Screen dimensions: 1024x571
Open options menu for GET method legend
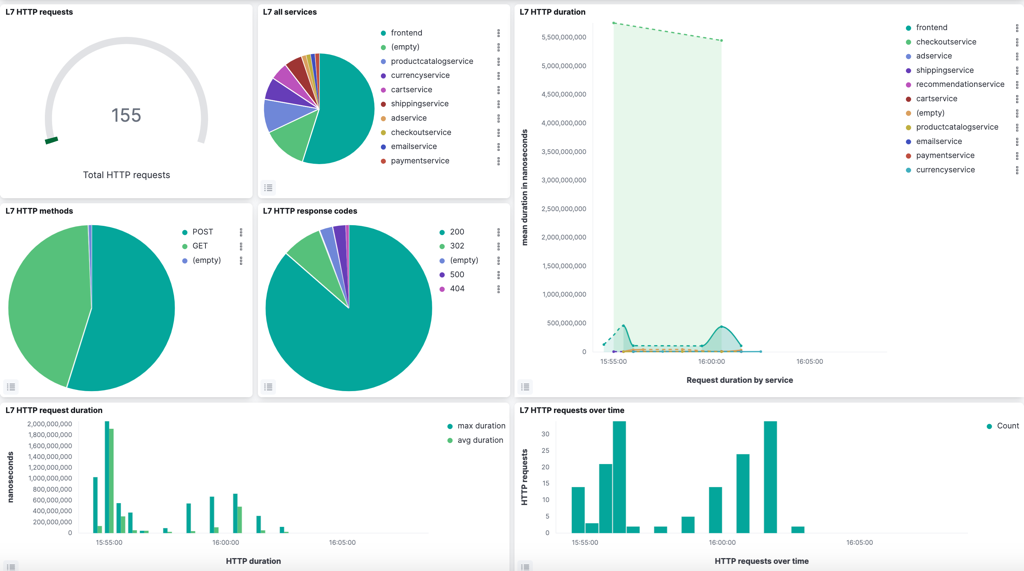[241, 246]
